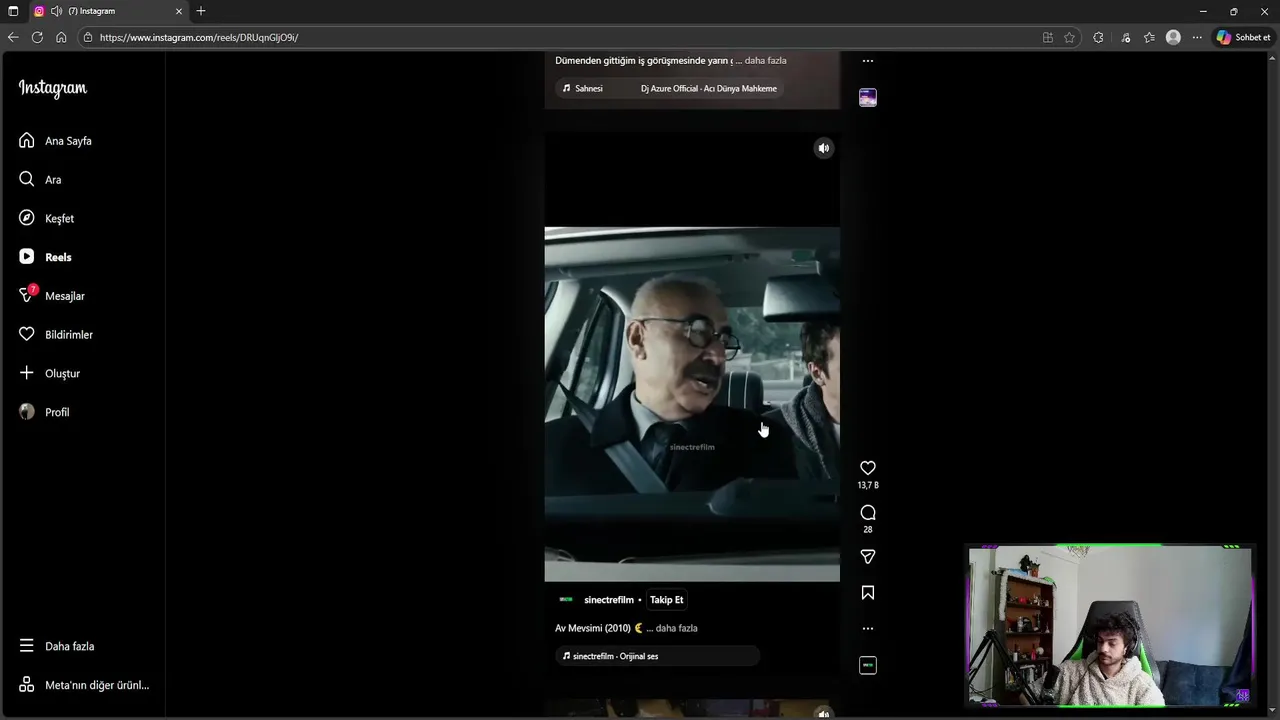Screen dimensions: 1280x720
Task: Open the split screen toolbar icon
Action: click(1047, 37)
